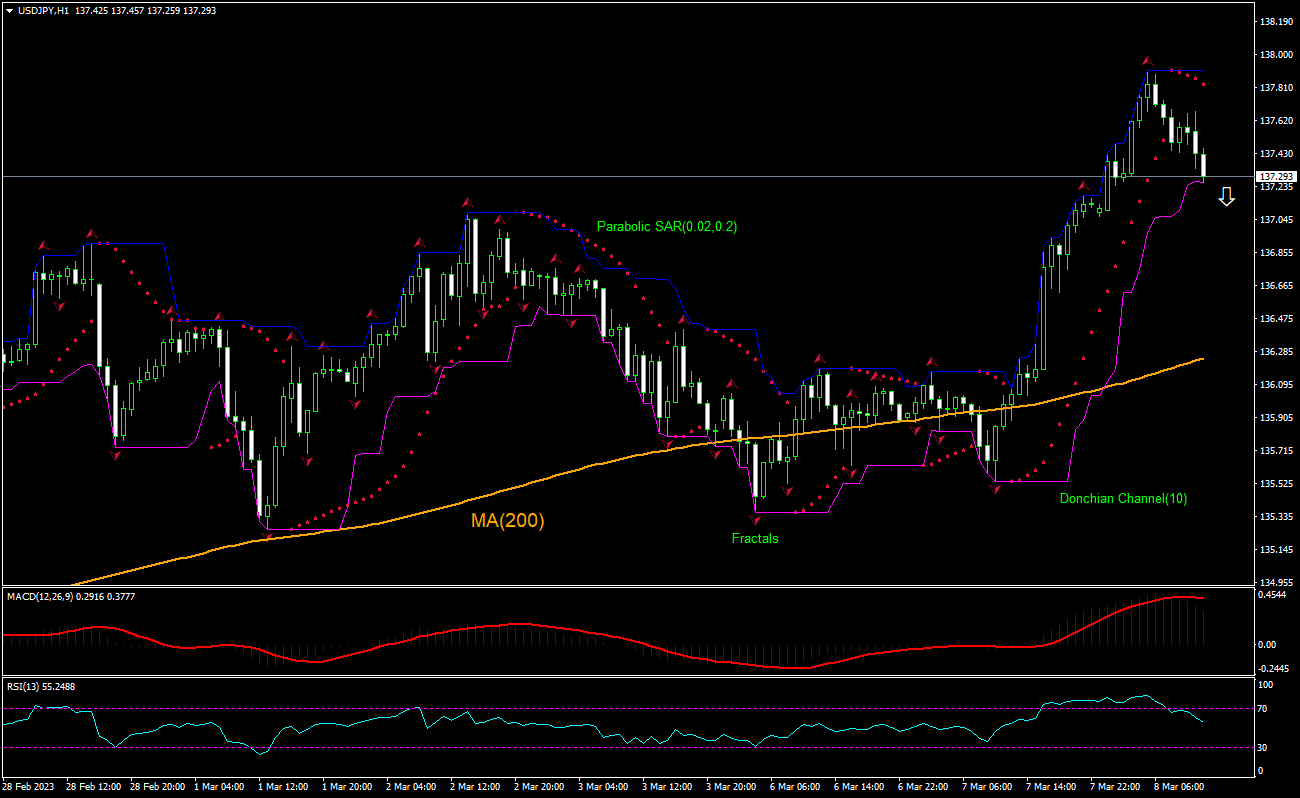Select the RSI(13) 55.2488 indicator title
This screenshot has width=1300, height=798.
pyautogui.click(x=41, y=687)
